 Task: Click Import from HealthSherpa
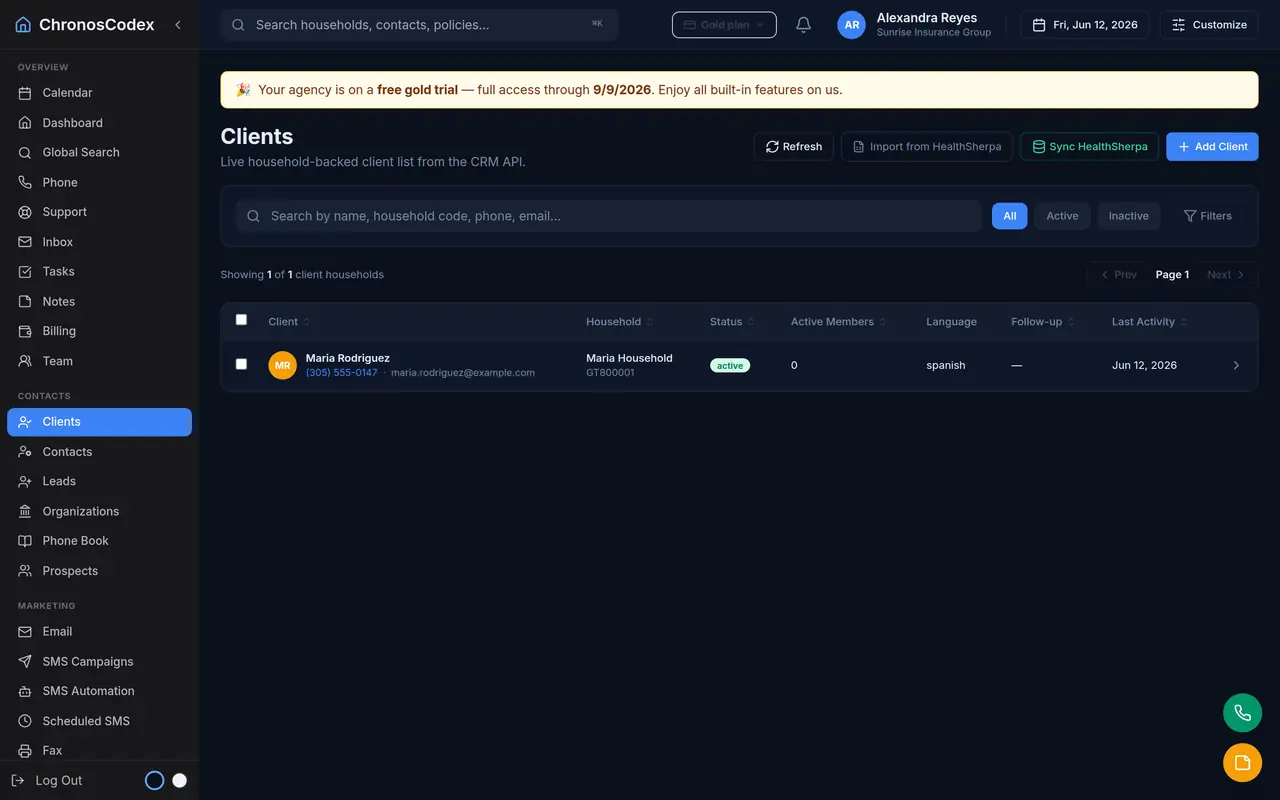coord(927,147)
